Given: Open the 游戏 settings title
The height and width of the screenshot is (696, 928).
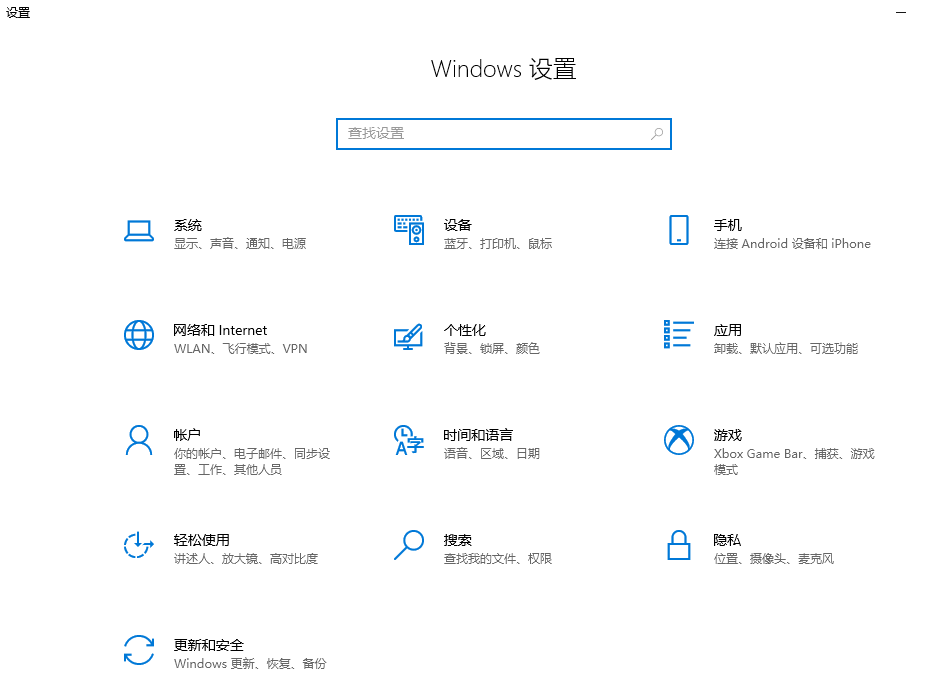Looking at the screenshot, I should click(727, 435).
